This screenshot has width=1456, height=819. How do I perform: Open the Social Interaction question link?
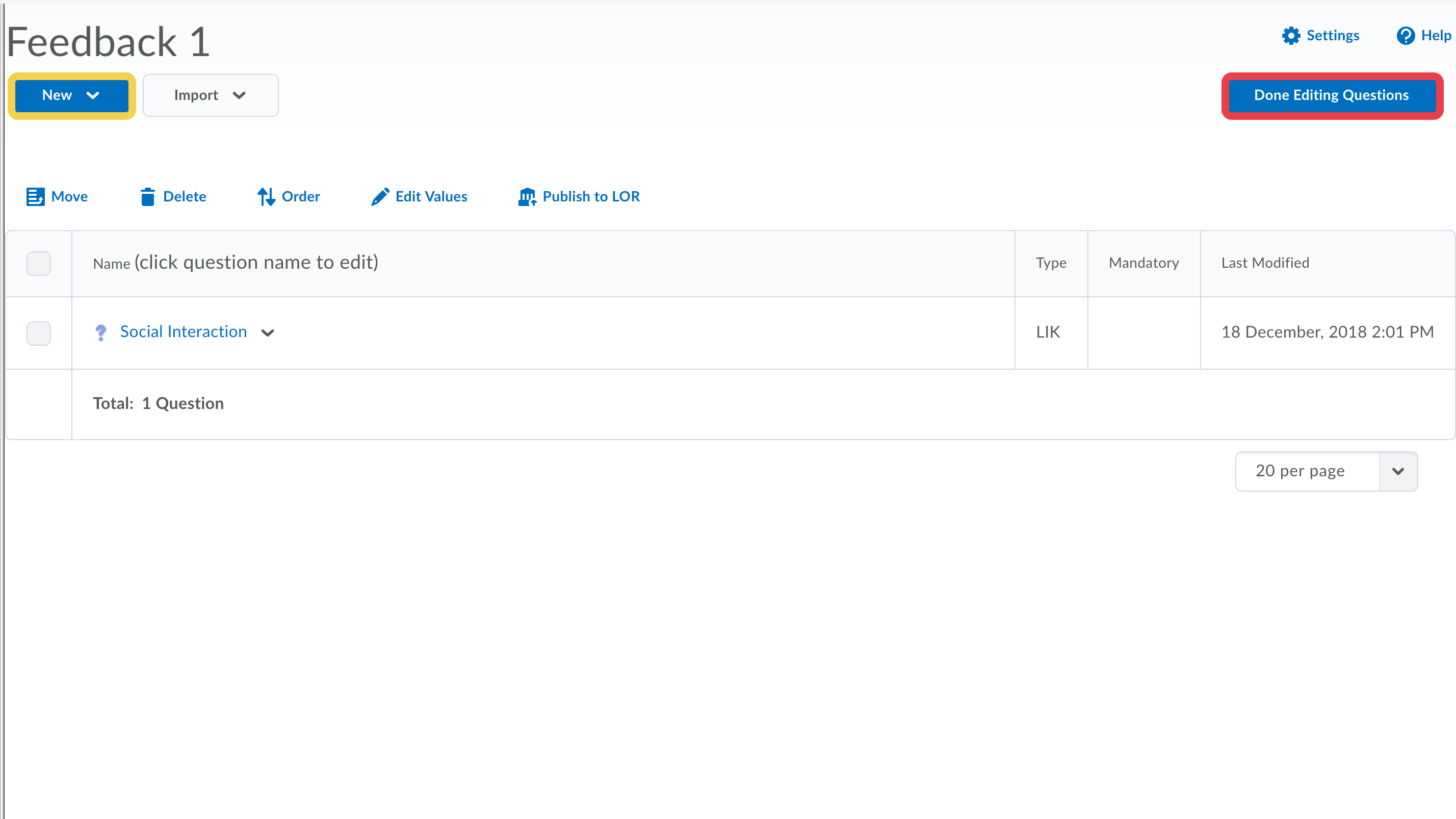[183, 332]
